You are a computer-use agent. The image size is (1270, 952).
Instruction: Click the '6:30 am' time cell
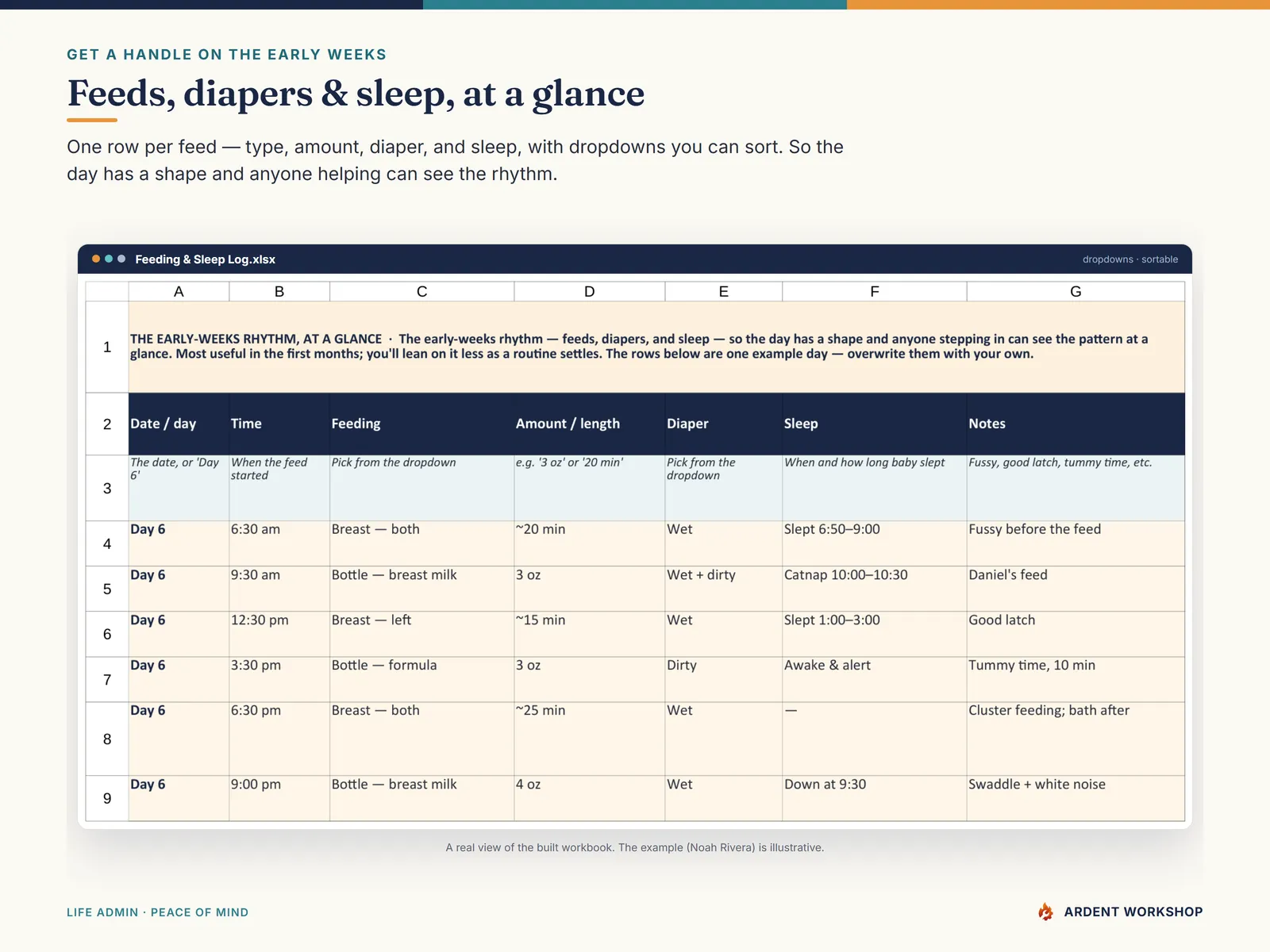coord(279,543)
